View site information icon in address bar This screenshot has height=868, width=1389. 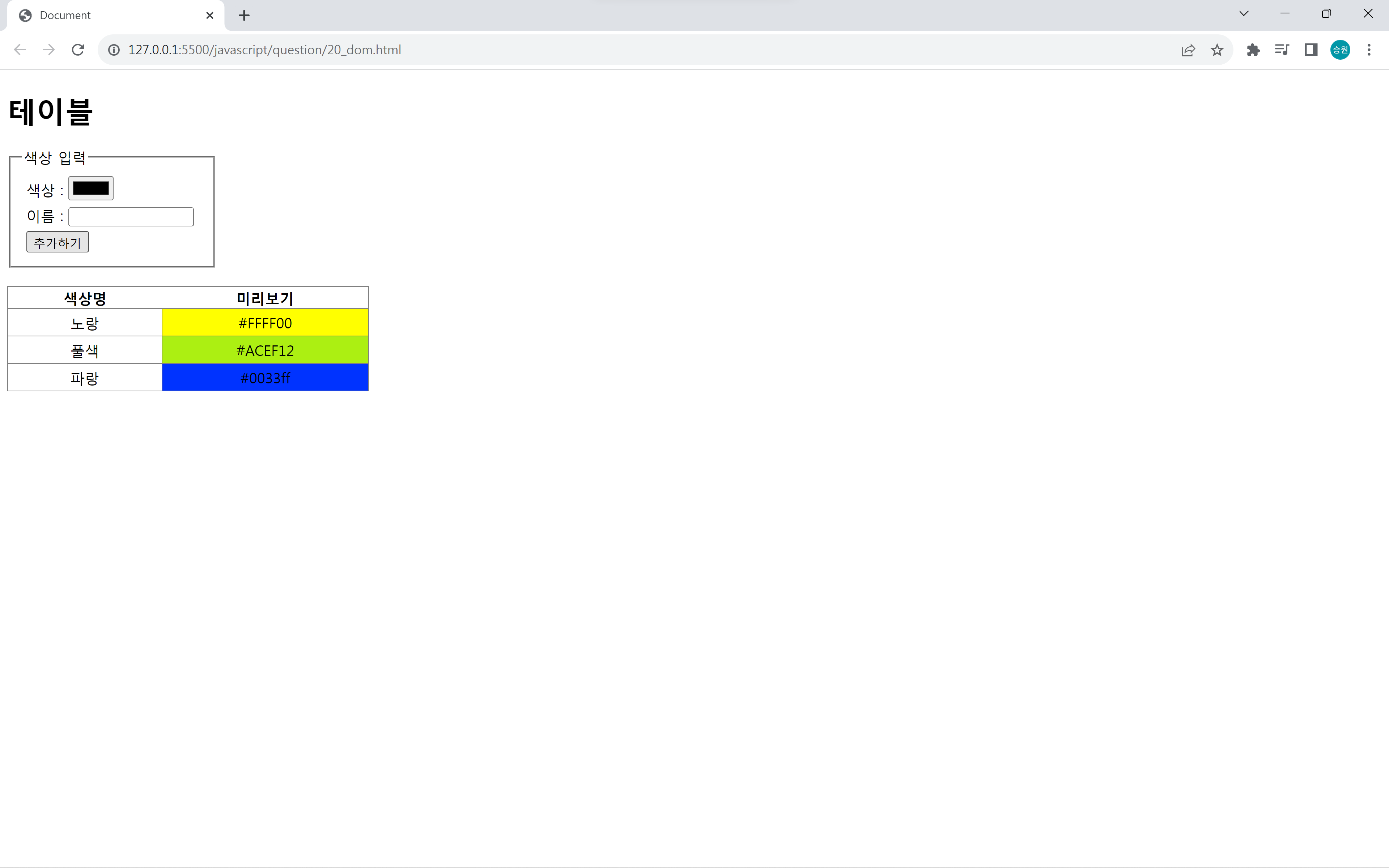click(x=114, y=50)
